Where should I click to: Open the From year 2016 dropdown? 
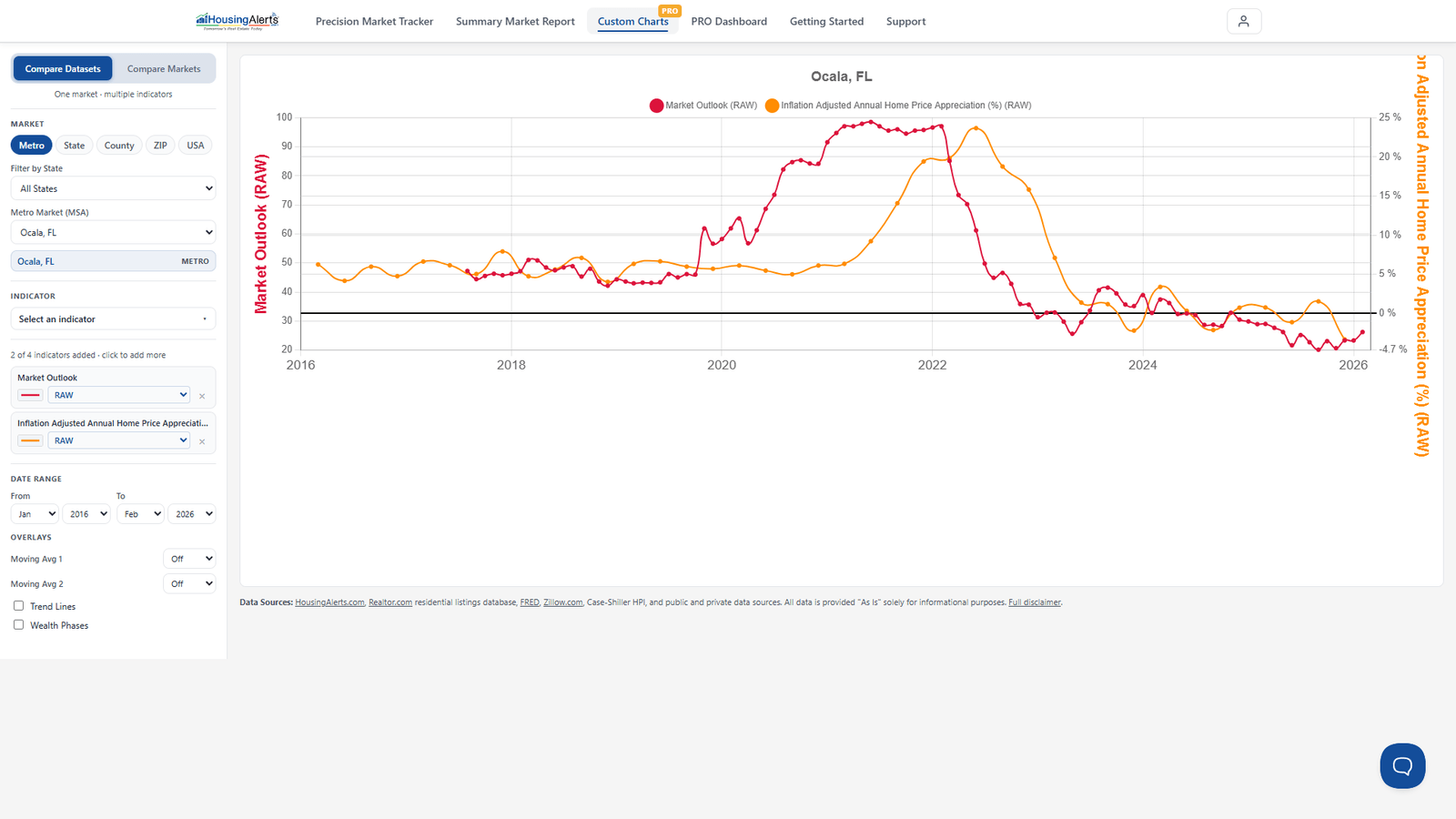coord(86,514)
